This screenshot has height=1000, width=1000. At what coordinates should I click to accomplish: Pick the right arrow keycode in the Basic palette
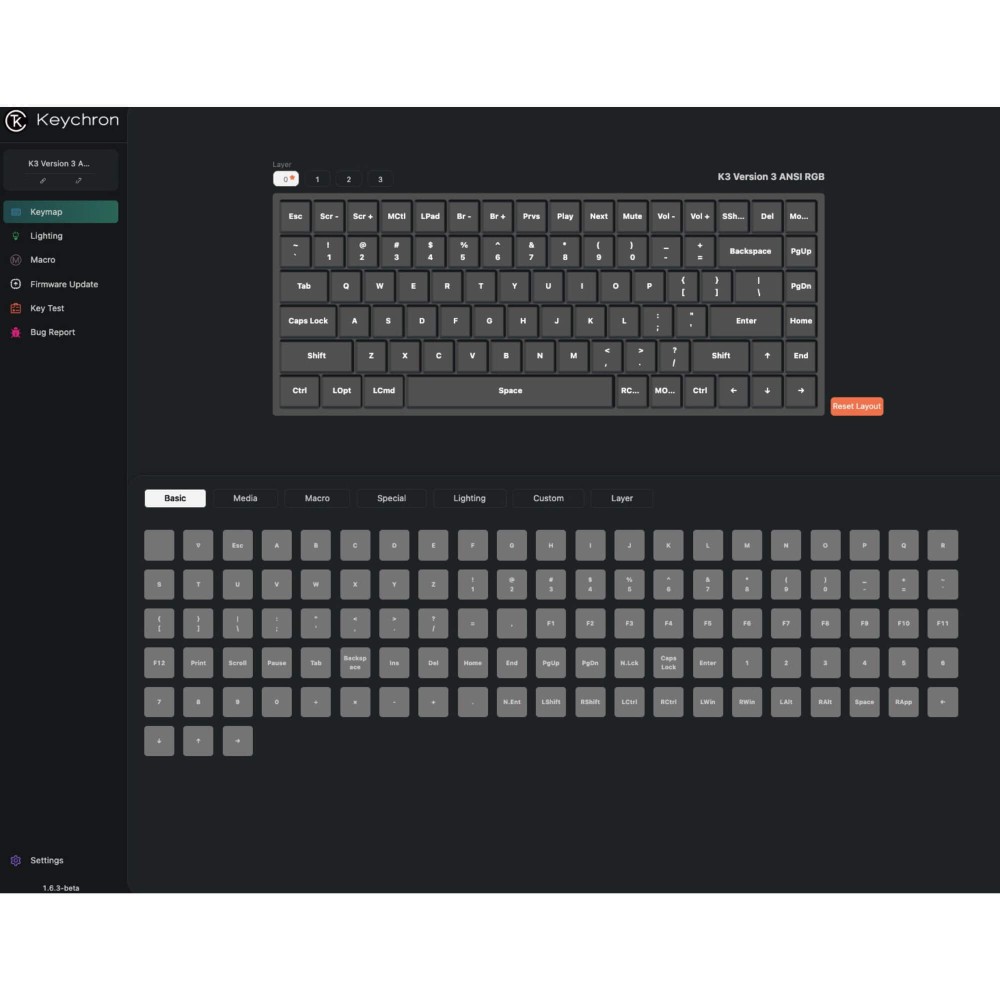[238, 741]
